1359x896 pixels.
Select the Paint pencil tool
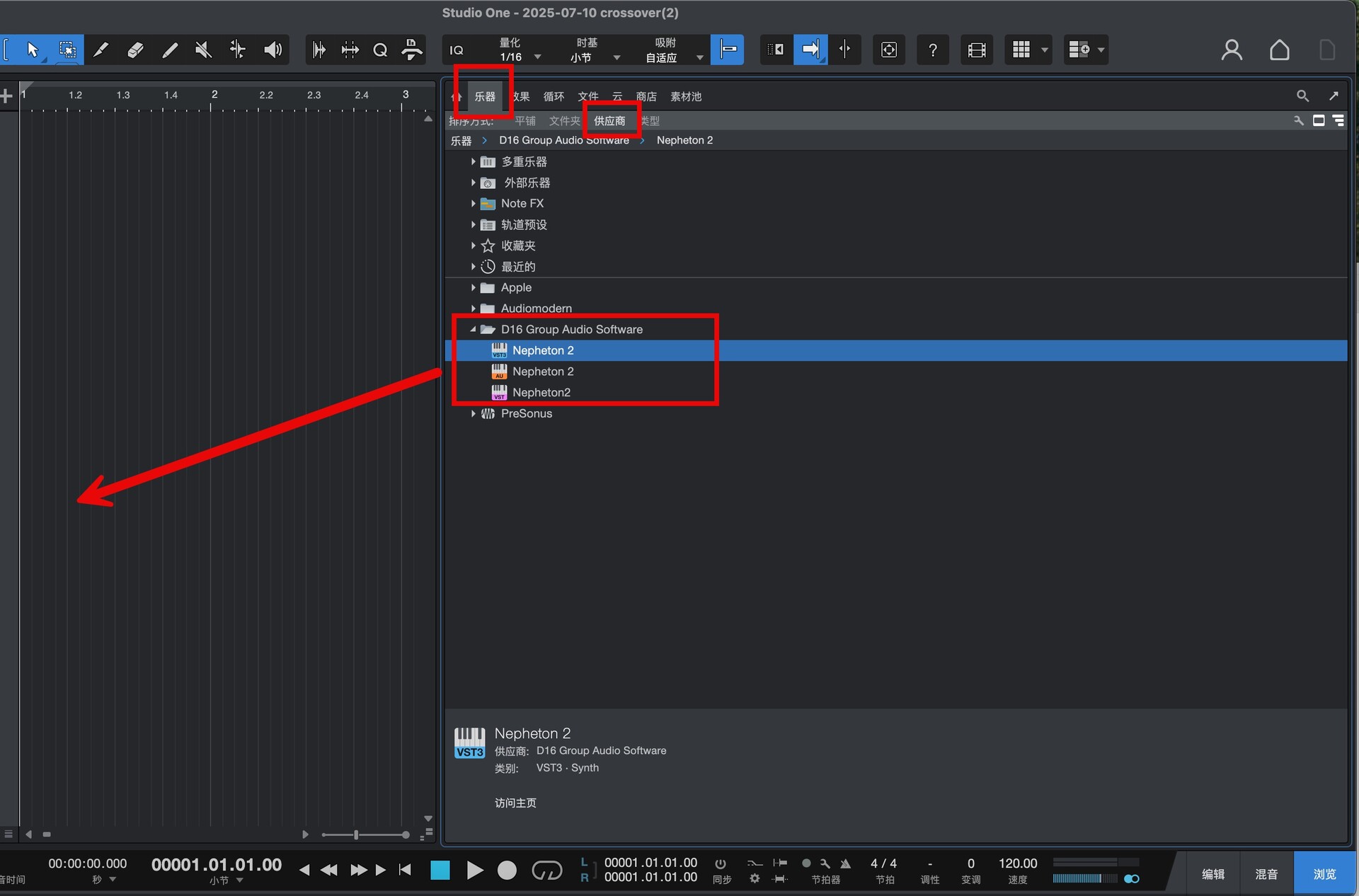pos(170,50)
